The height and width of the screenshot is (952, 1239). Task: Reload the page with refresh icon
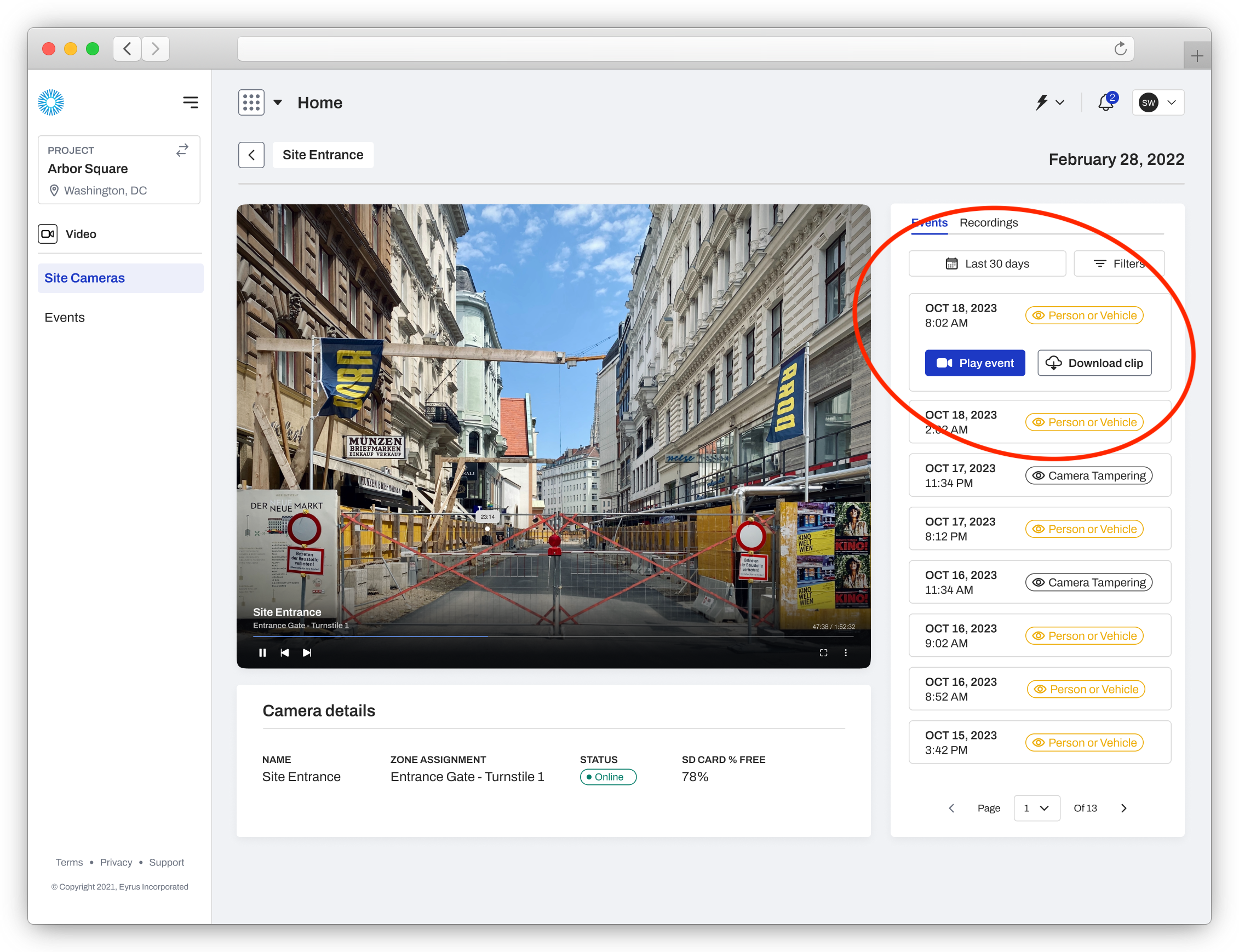pos(1120,49)
